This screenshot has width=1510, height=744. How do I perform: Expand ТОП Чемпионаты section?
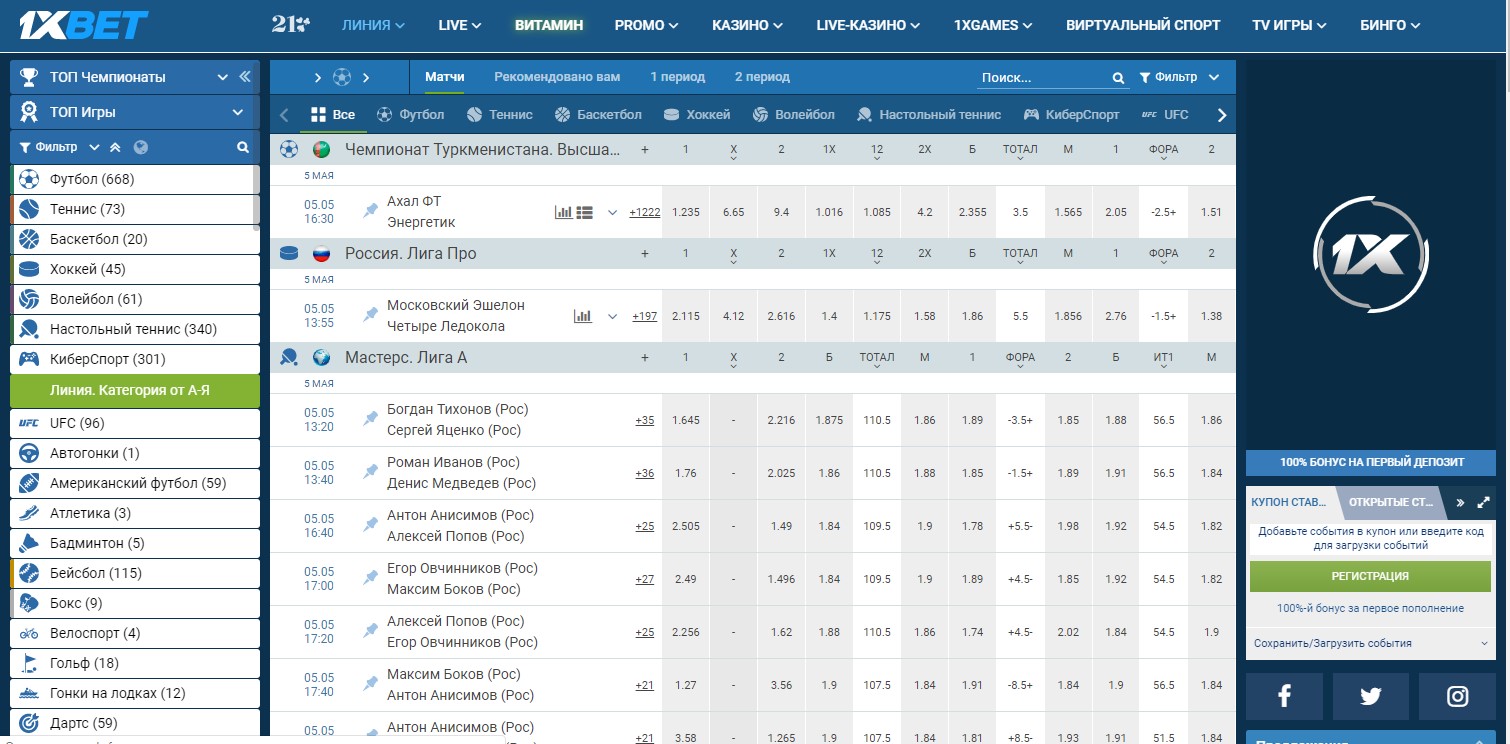[222, 77]
